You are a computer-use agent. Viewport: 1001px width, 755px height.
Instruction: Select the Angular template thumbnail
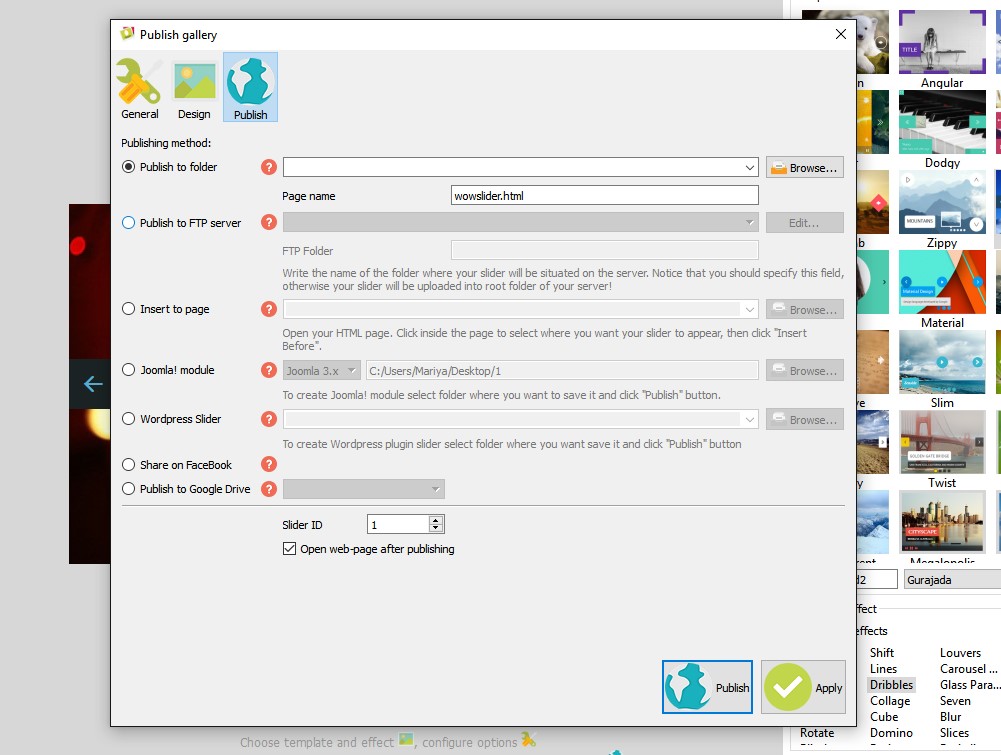click(942, 42)
